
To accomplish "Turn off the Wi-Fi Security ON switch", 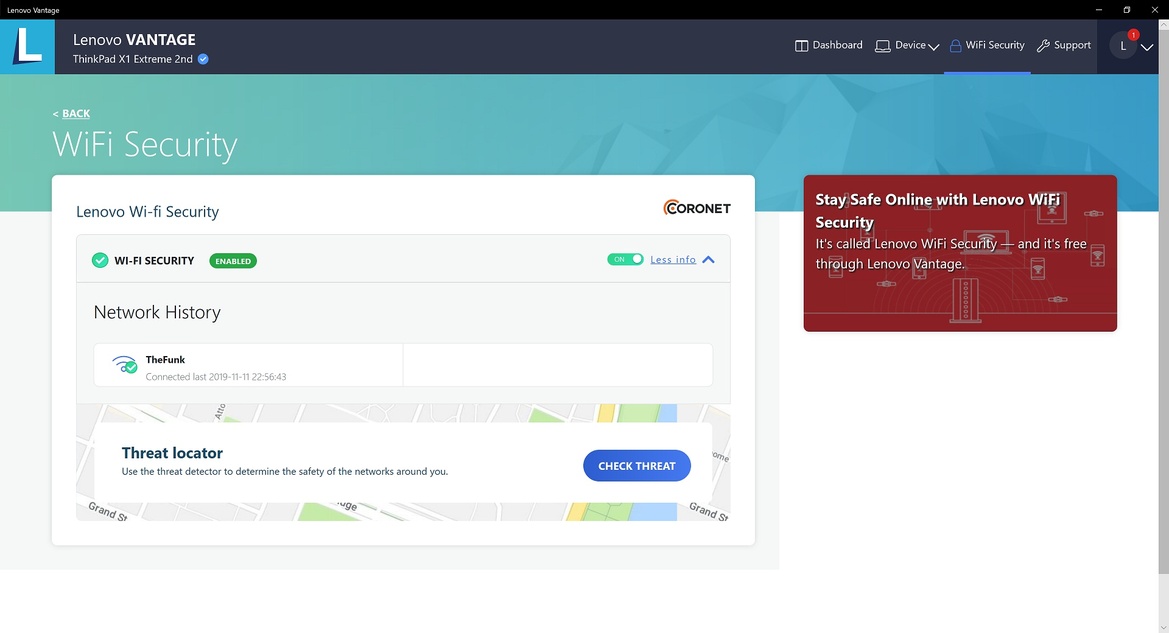I will click(625, 259).
